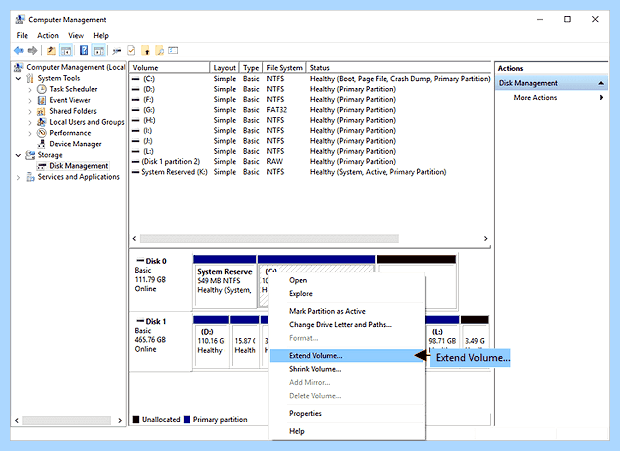The height and width of the screenshot is (451, 620).
Task: Collapse the System Tools tree node
Action: point(18,78)
